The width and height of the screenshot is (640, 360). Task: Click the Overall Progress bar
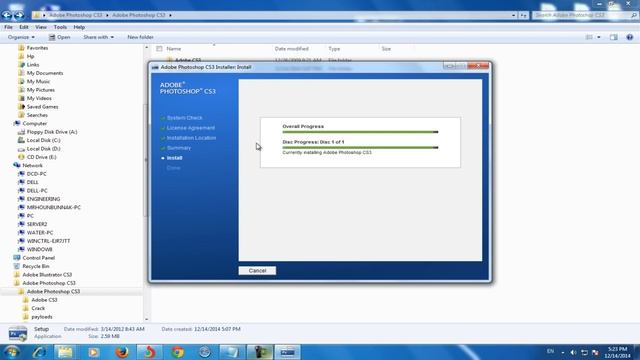[360, 132]
